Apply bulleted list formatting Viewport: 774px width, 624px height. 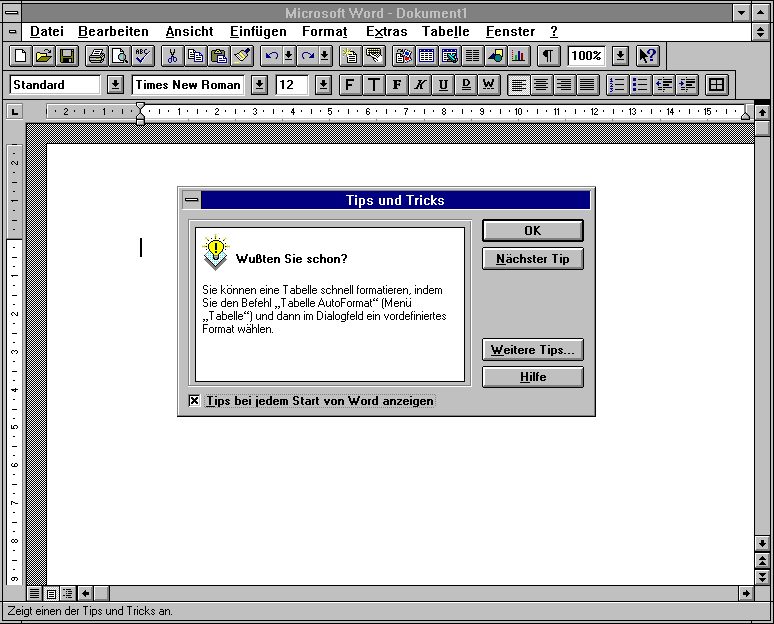(640, 85)
